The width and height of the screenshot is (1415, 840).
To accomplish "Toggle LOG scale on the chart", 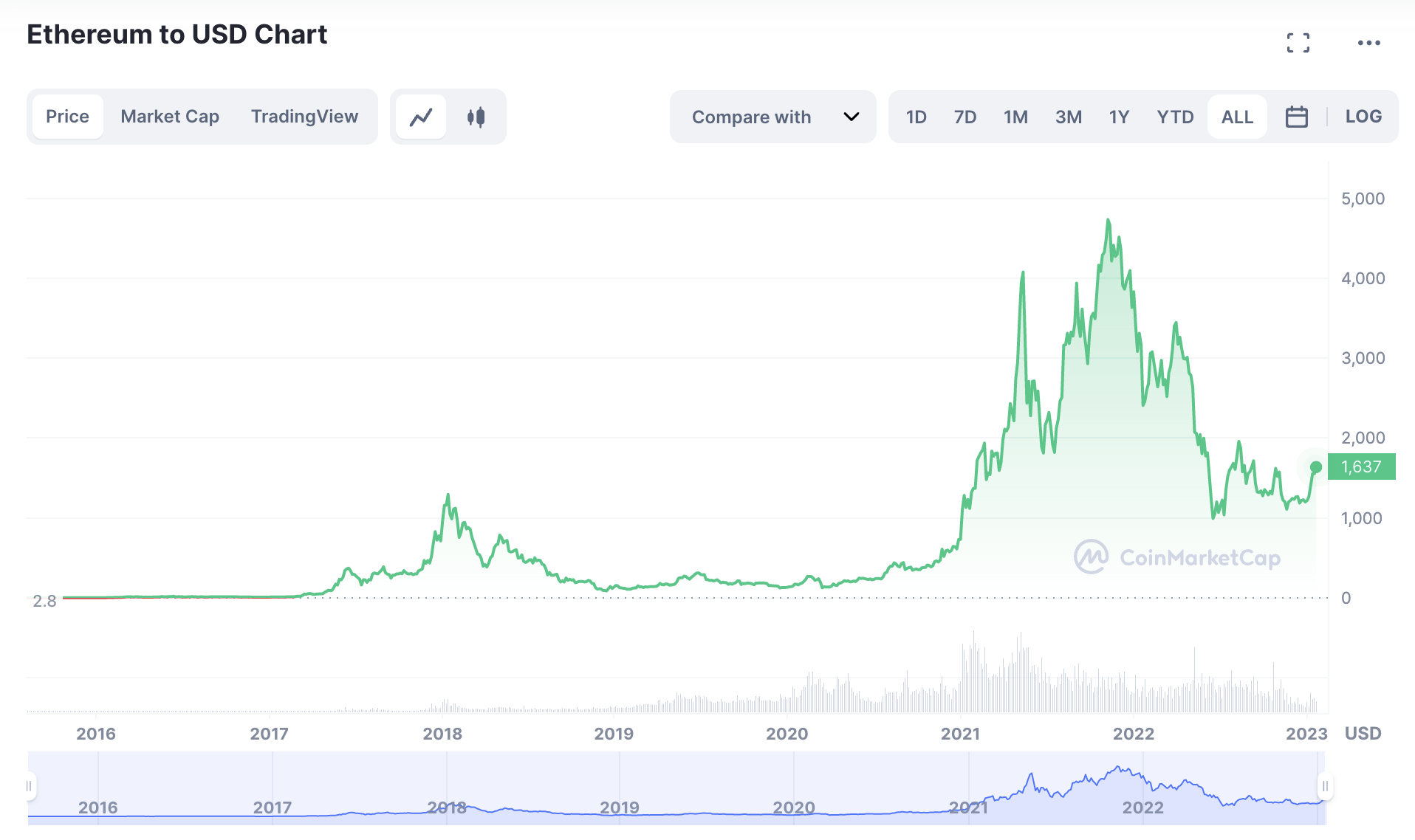I will [1363, 117].
